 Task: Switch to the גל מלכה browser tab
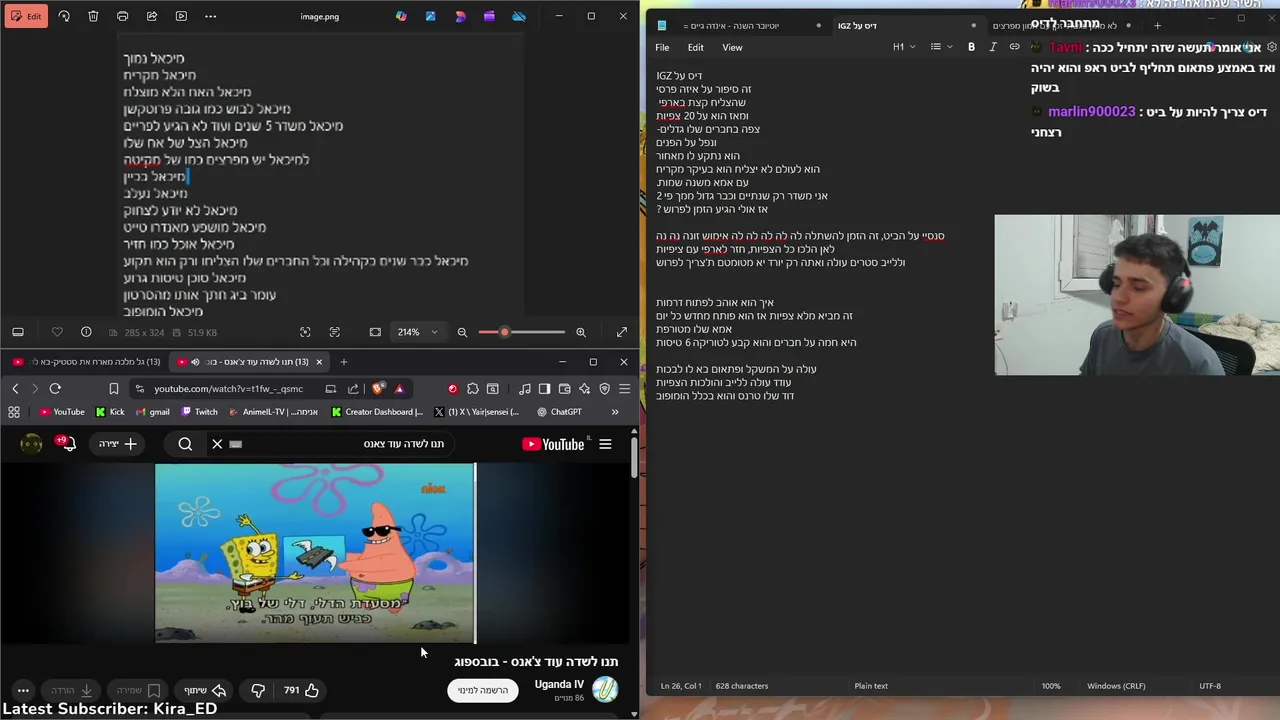pos(84,362)
